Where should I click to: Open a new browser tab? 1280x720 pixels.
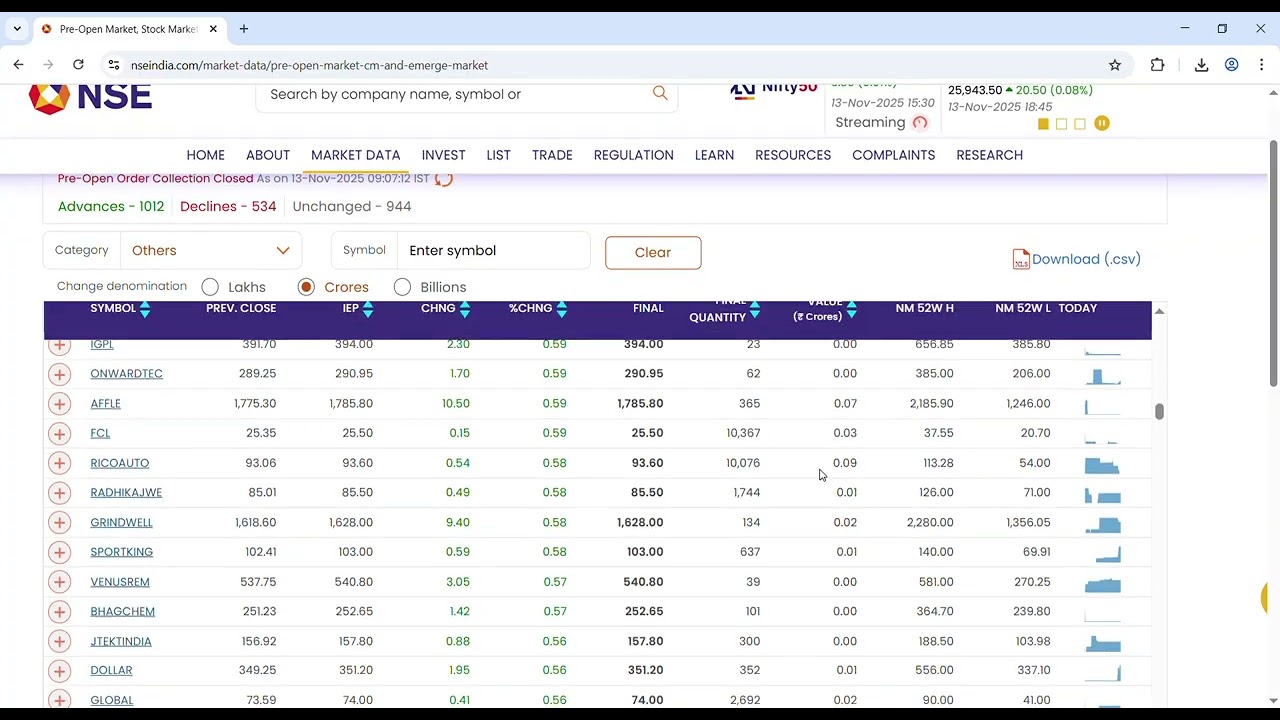coord(243,29)
